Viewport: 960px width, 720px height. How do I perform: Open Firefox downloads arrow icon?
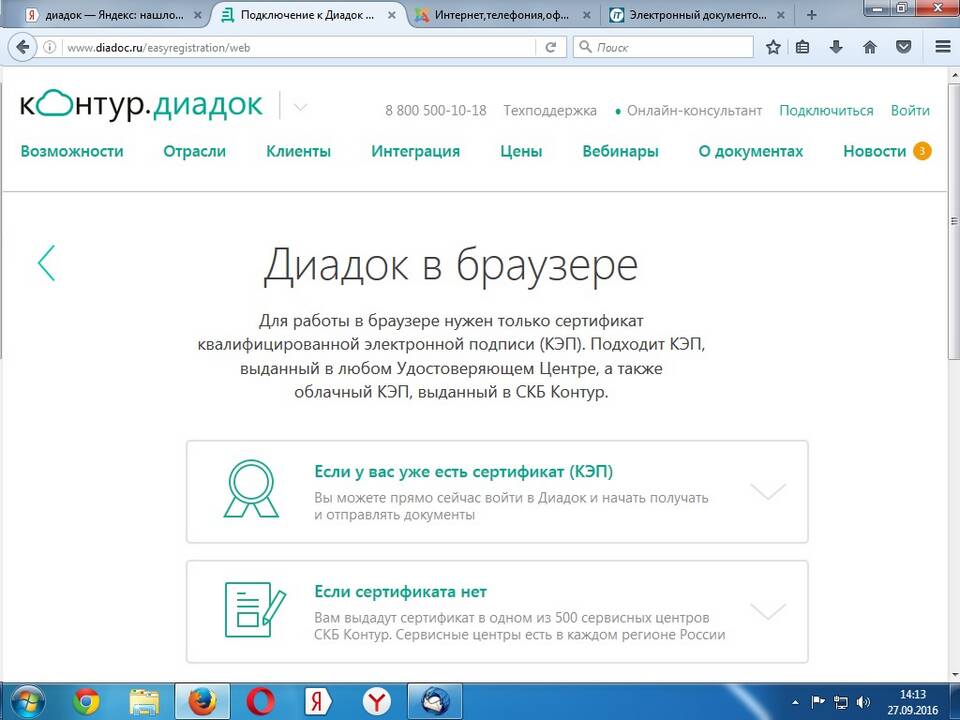pos(836,47)
